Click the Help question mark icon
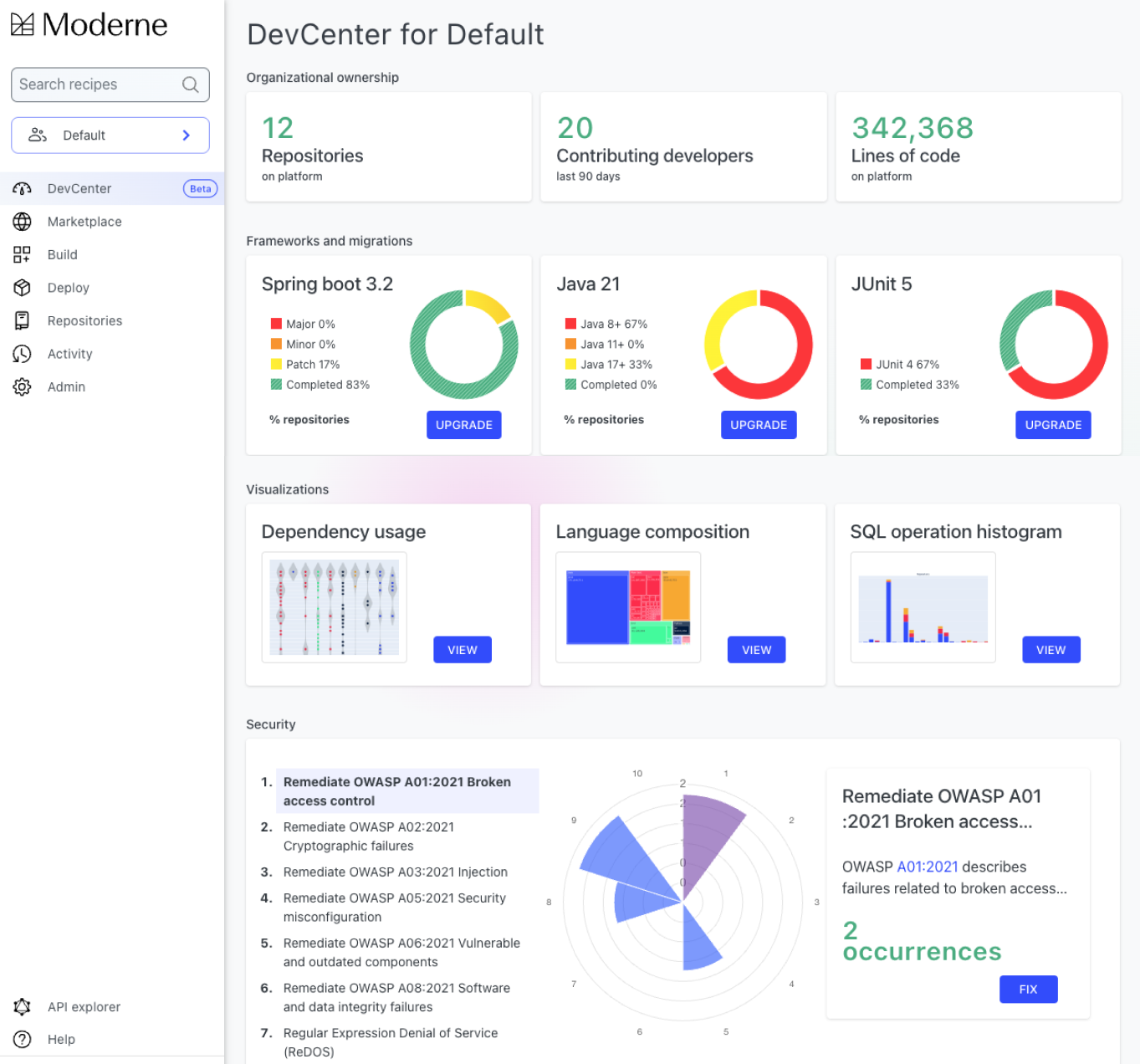Screen dimensions: 1140x1064 click(23, 1039)
